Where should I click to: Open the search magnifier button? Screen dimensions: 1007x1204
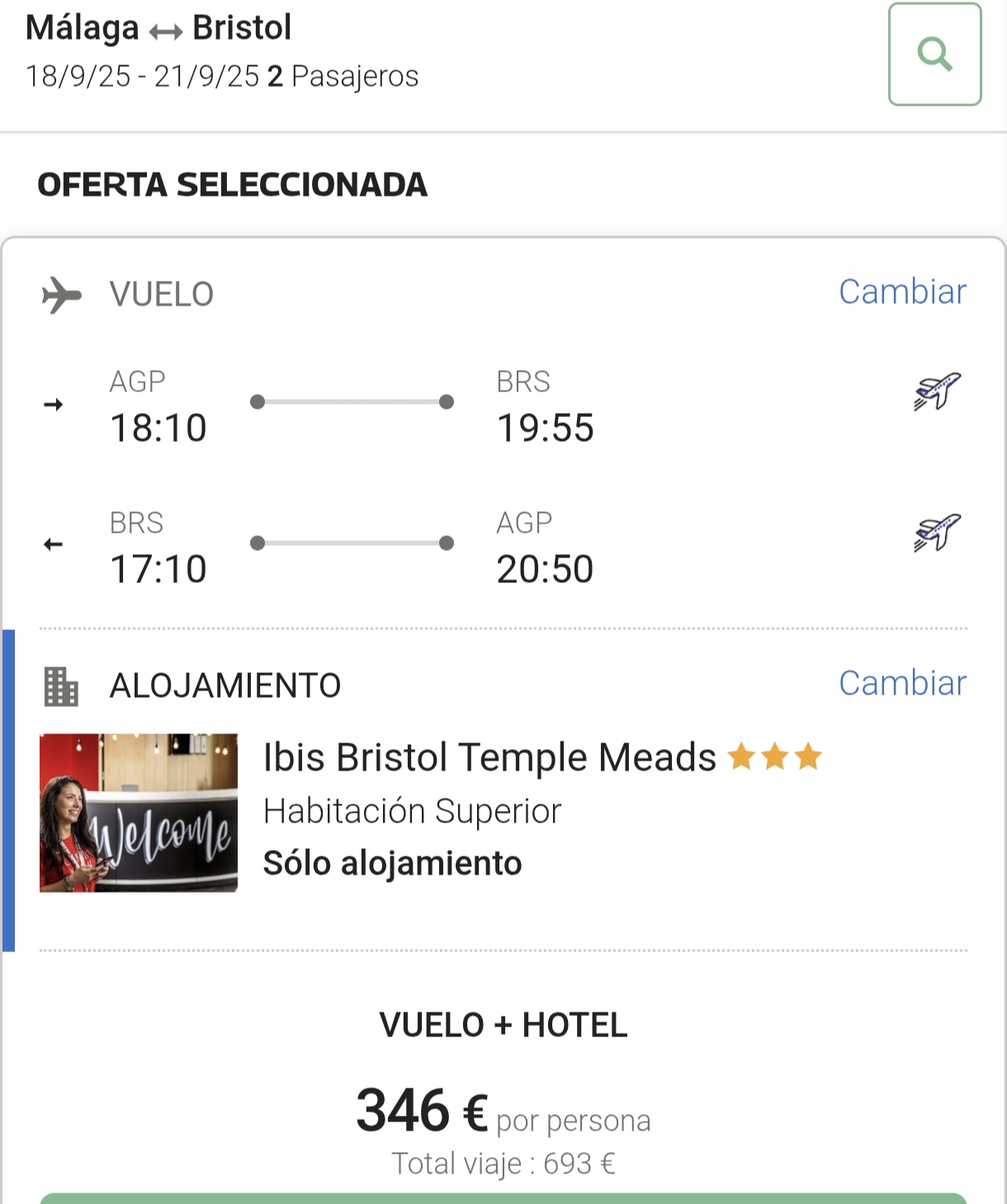(x=934, y=55)
